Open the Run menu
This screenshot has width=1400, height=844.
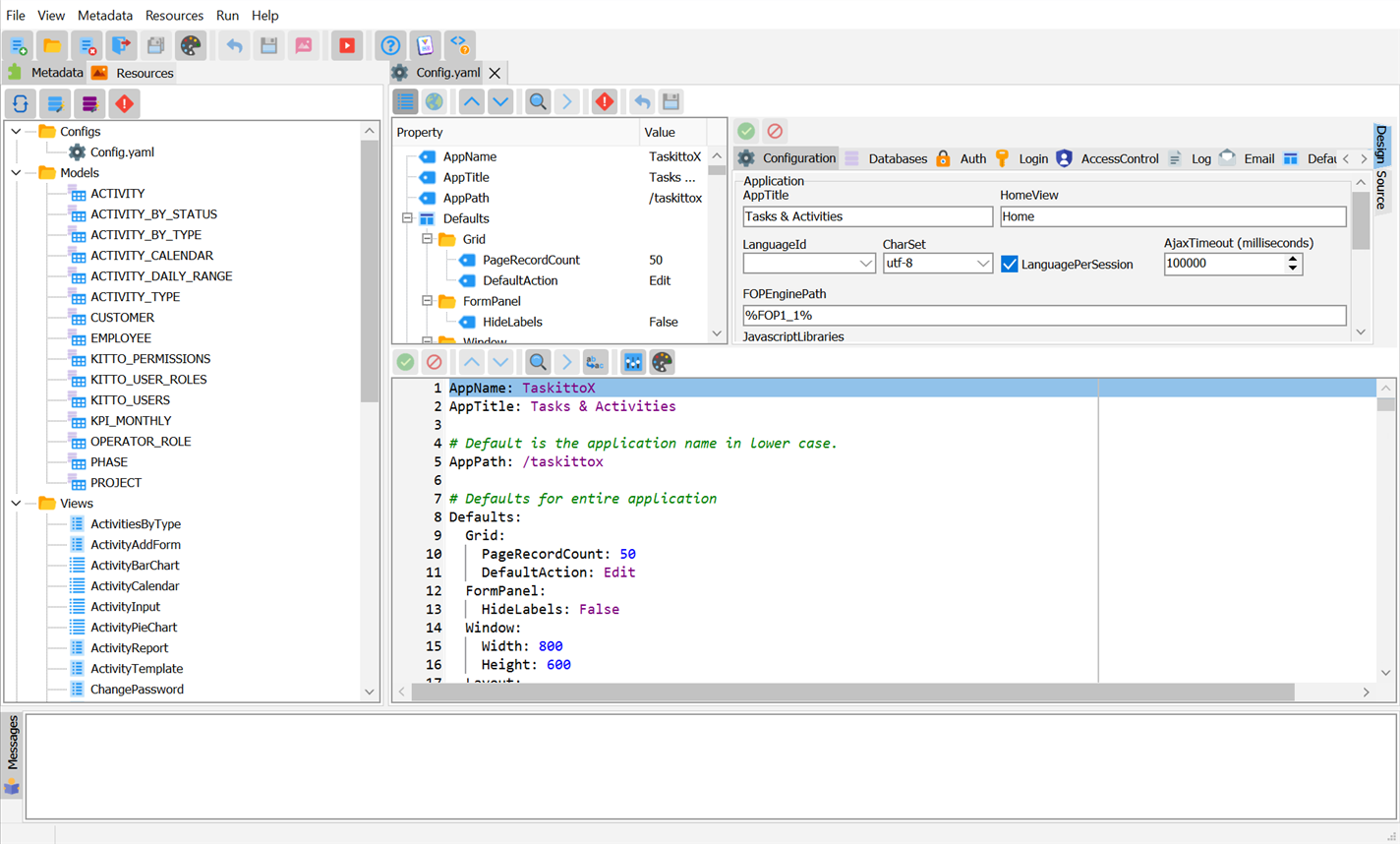227,15
